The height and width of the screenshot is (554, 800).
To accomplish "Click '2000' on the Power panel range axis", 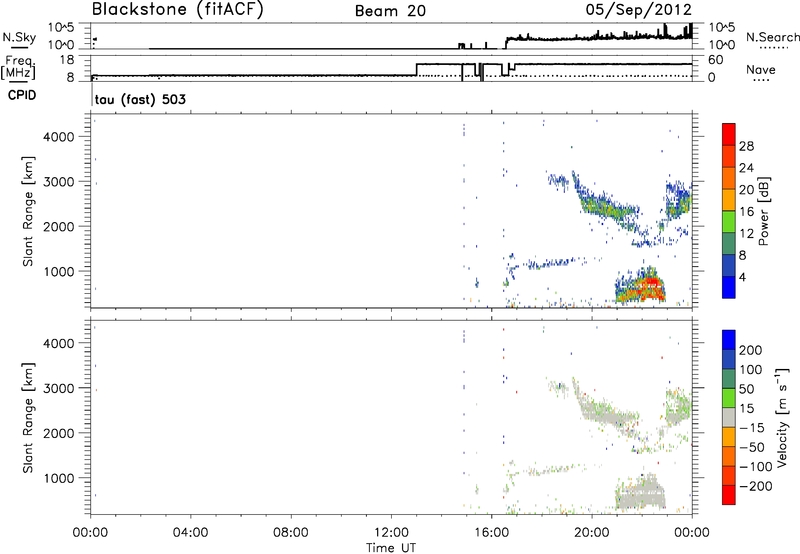I will point(59,226).
